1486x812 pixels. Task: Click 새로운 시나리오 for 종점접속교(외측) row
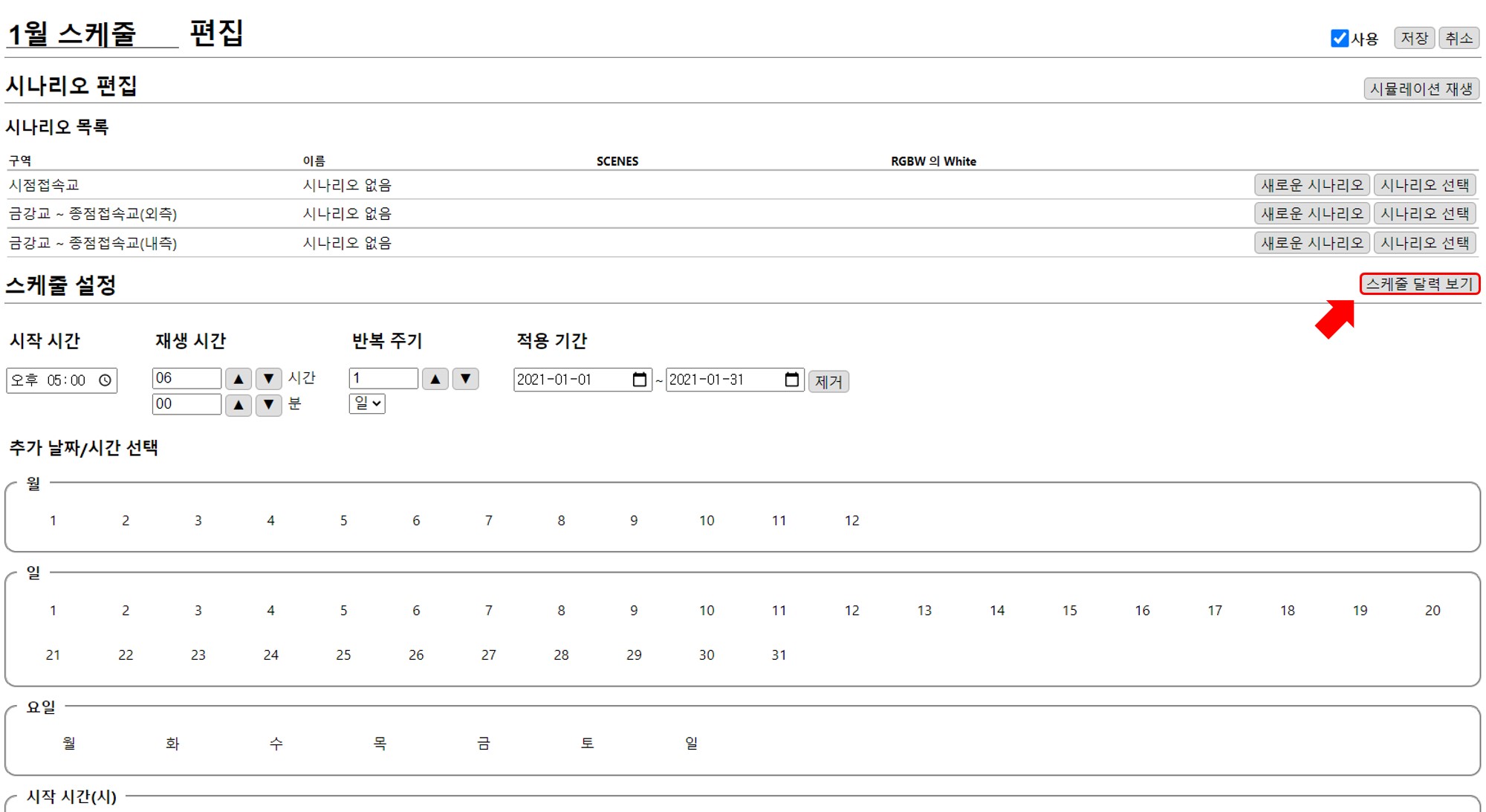click(x=1312, y=214)
